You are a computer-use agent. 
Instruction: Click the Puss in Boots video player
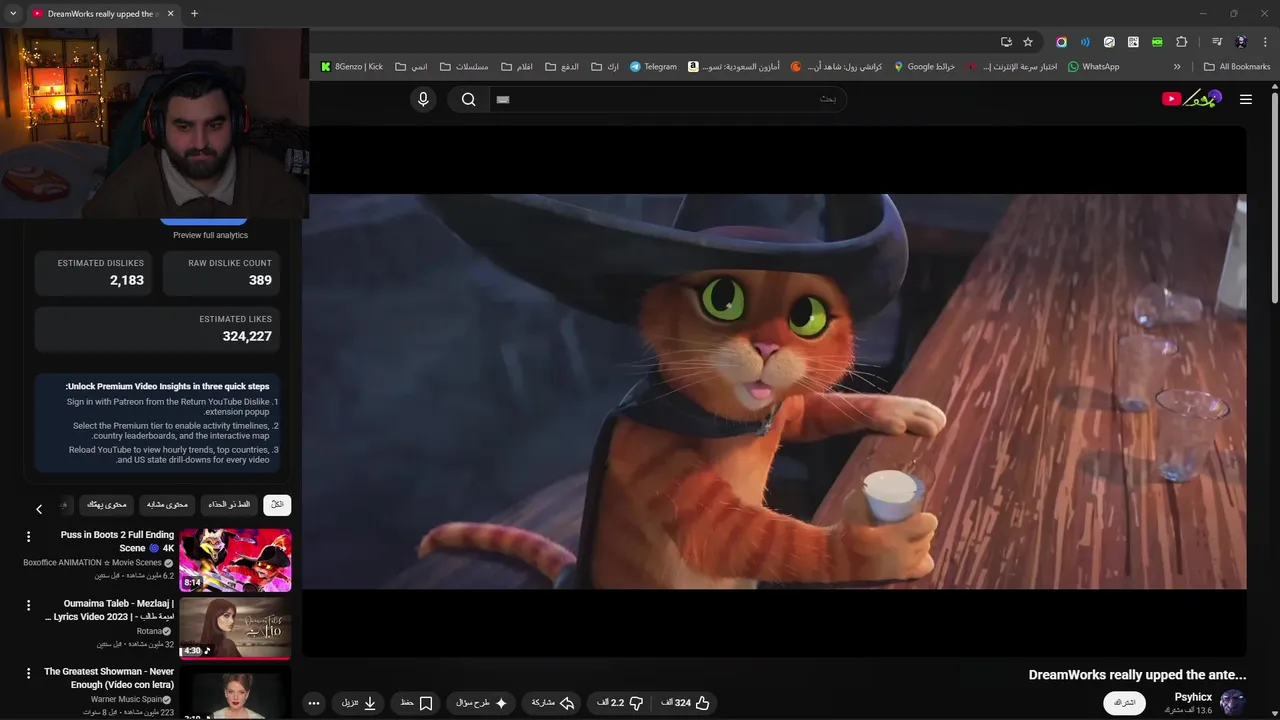tap(774, 391)
